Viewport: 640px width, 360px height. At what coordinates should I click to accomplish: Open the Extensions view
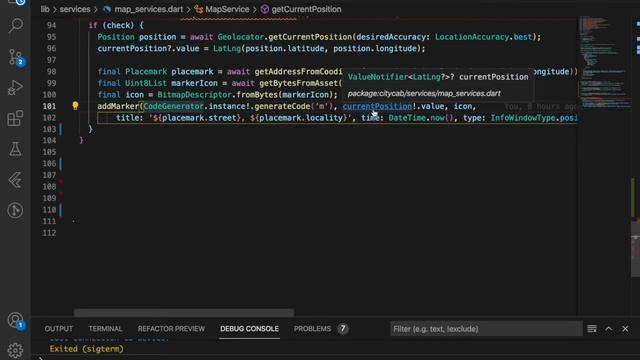tap(15, 118)
